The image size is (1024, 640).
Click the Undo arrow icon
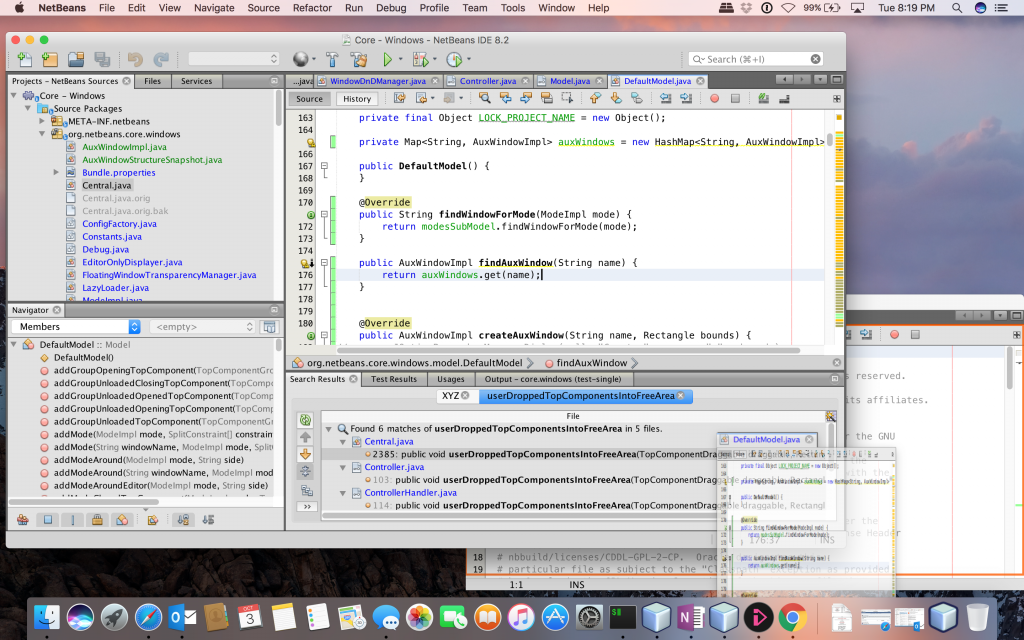coord(135,59)
